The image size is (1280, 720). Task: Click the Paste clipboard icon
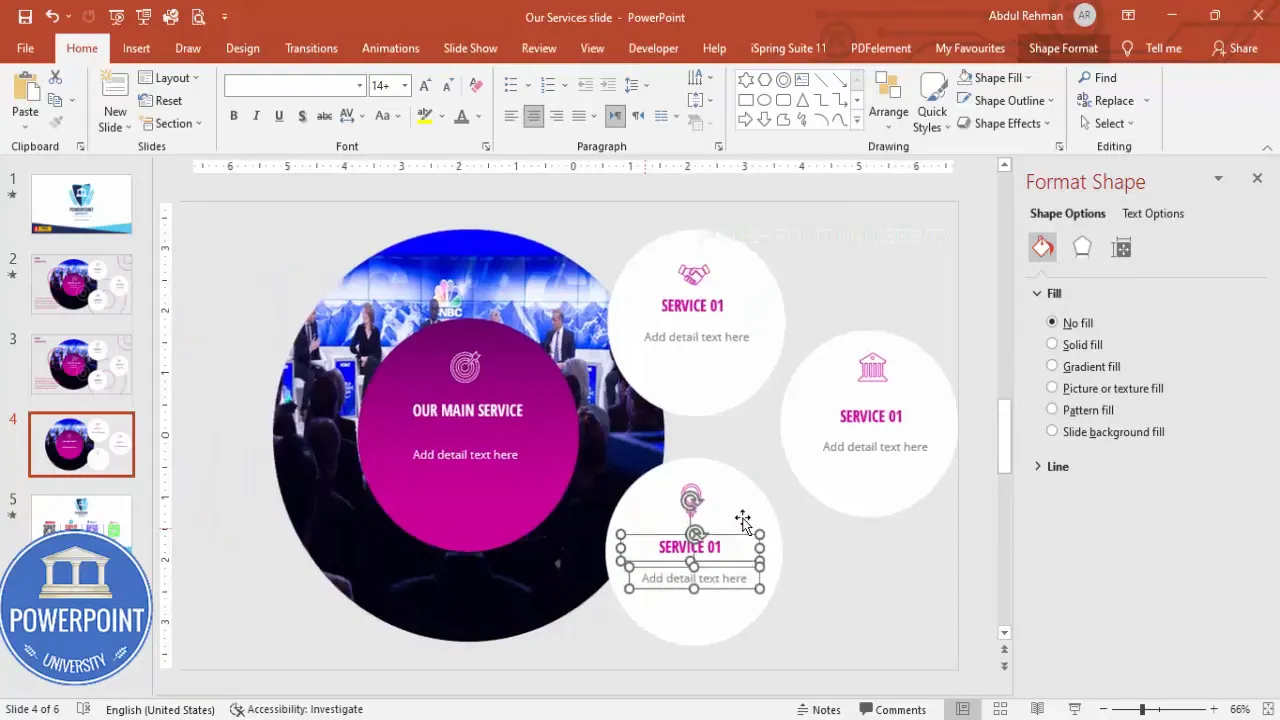click(x=25, y=87)
